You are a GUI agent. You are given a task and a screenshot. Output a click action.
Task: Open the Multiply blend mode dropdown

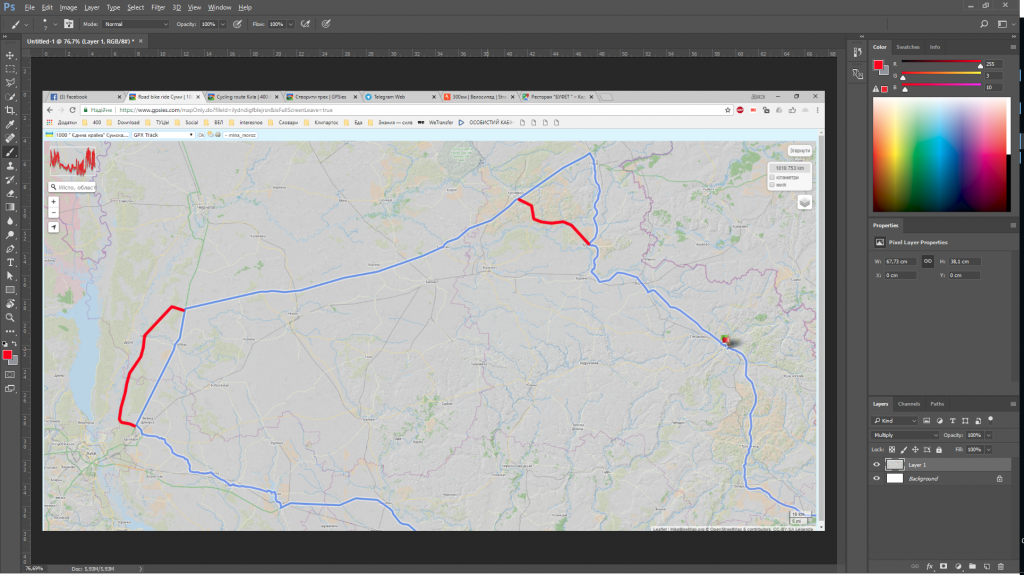pyautogui.click(x=904, y=435)
